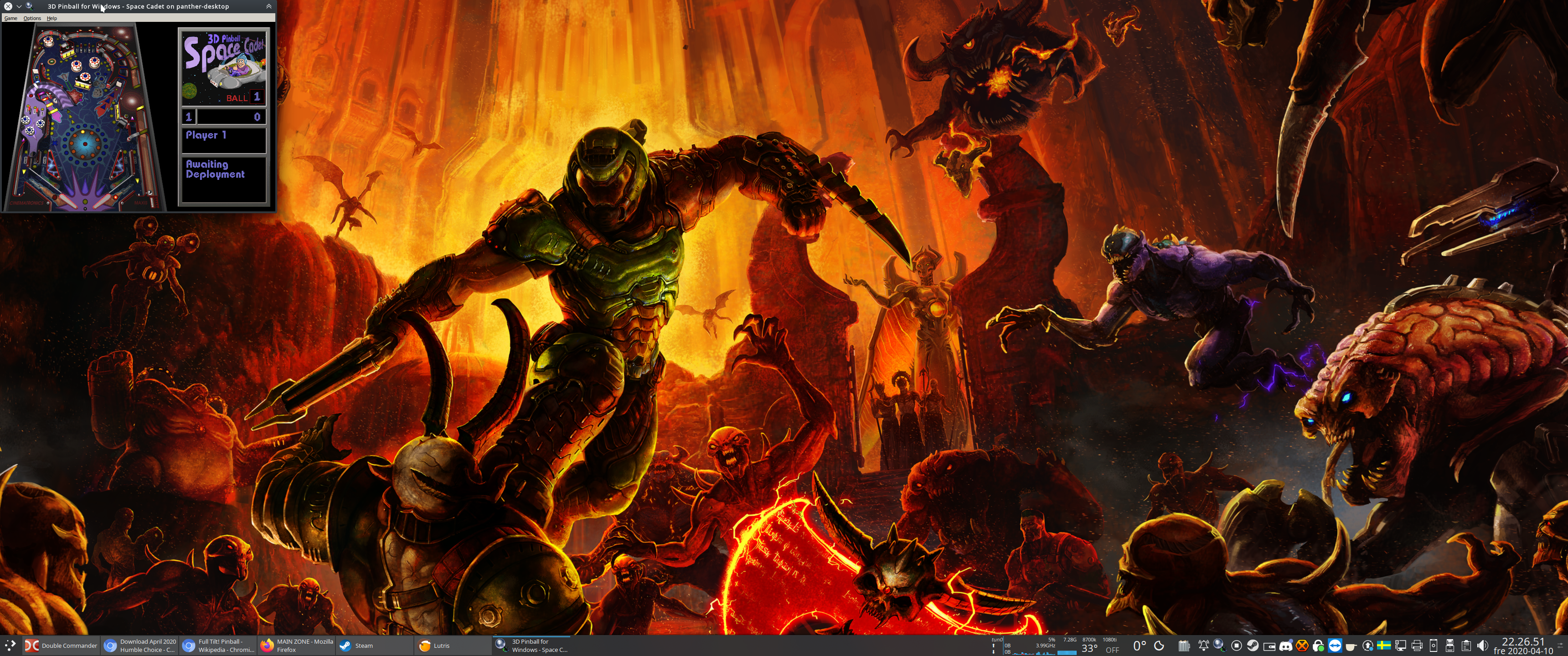Click the circular stop tray icon
Image resolution: width=1568 pixels, height=656 pixels.
click(1236, 646)
